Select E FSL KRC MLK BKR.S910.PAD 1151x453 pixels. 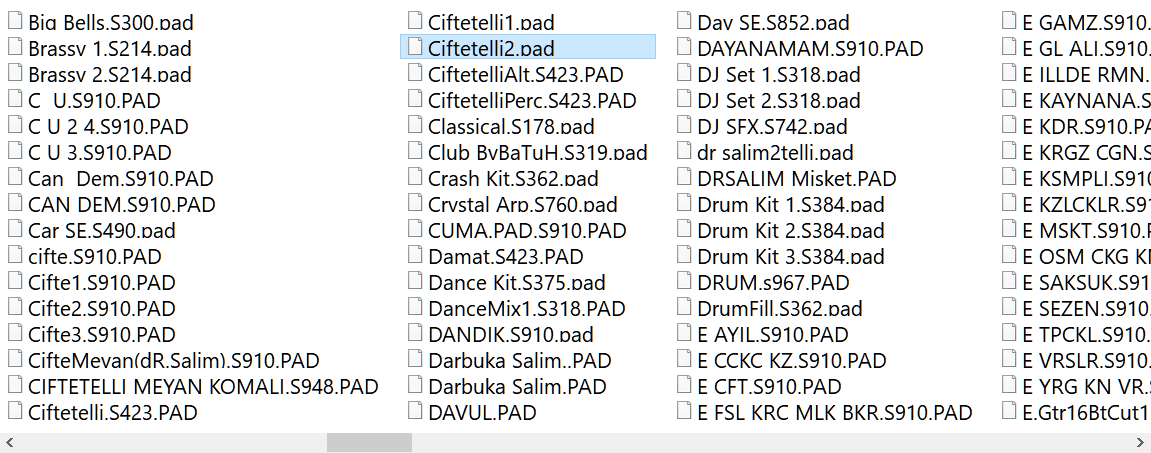834,412
